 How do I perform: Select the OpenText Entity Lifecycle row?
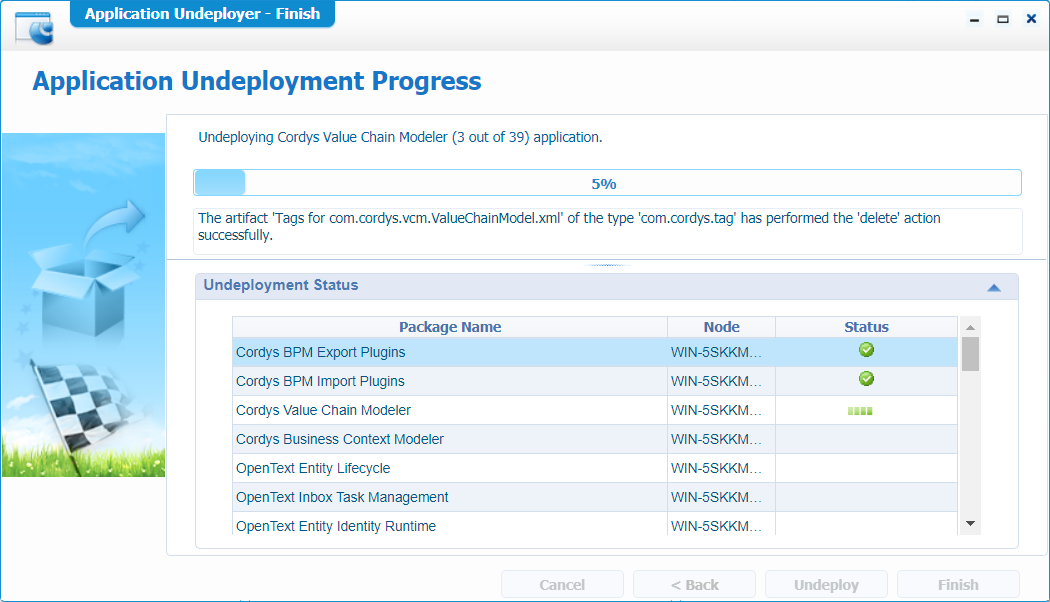point(595,468)
